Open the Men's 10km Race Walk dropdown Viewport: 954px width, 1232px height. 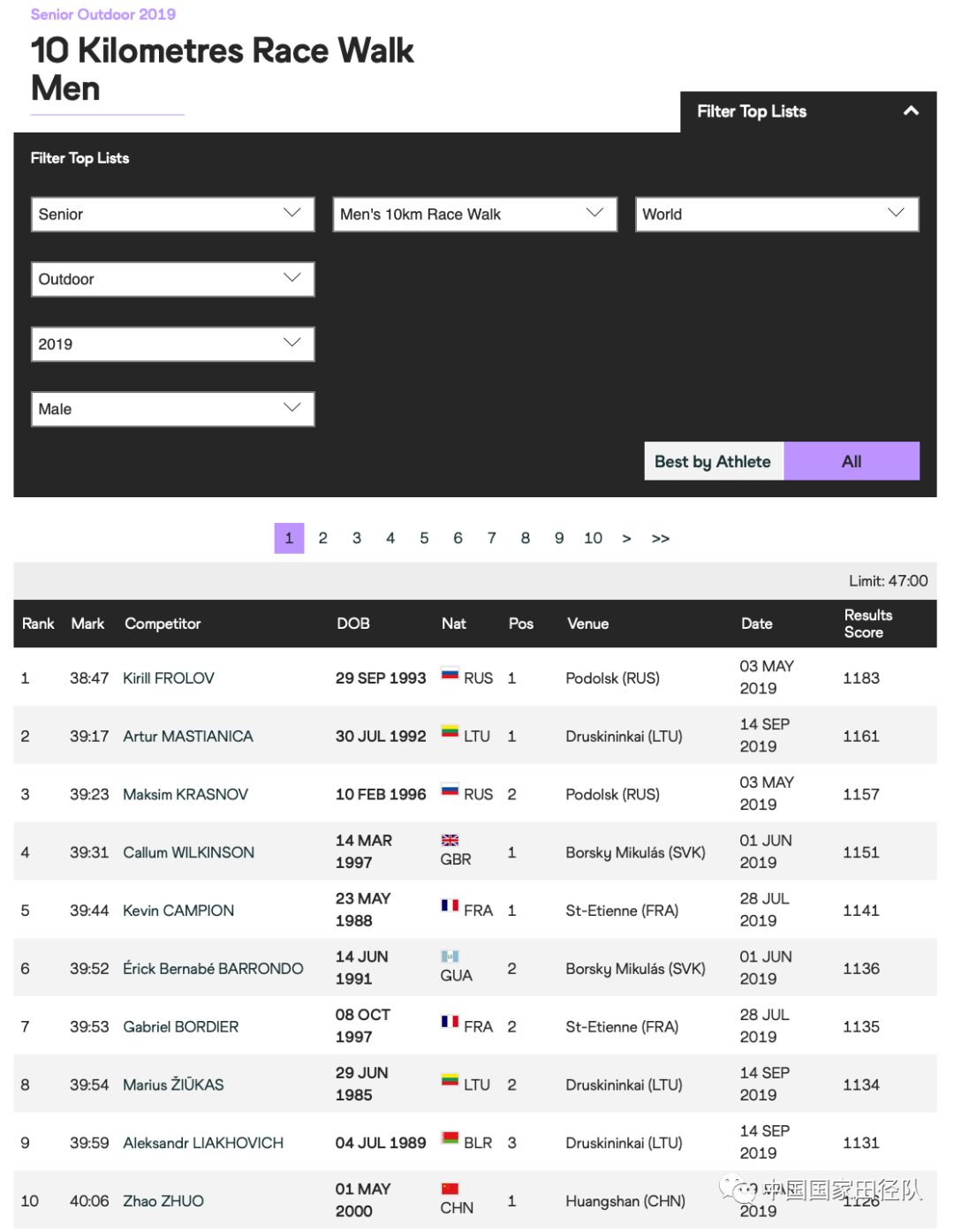[x=475, y=215]
